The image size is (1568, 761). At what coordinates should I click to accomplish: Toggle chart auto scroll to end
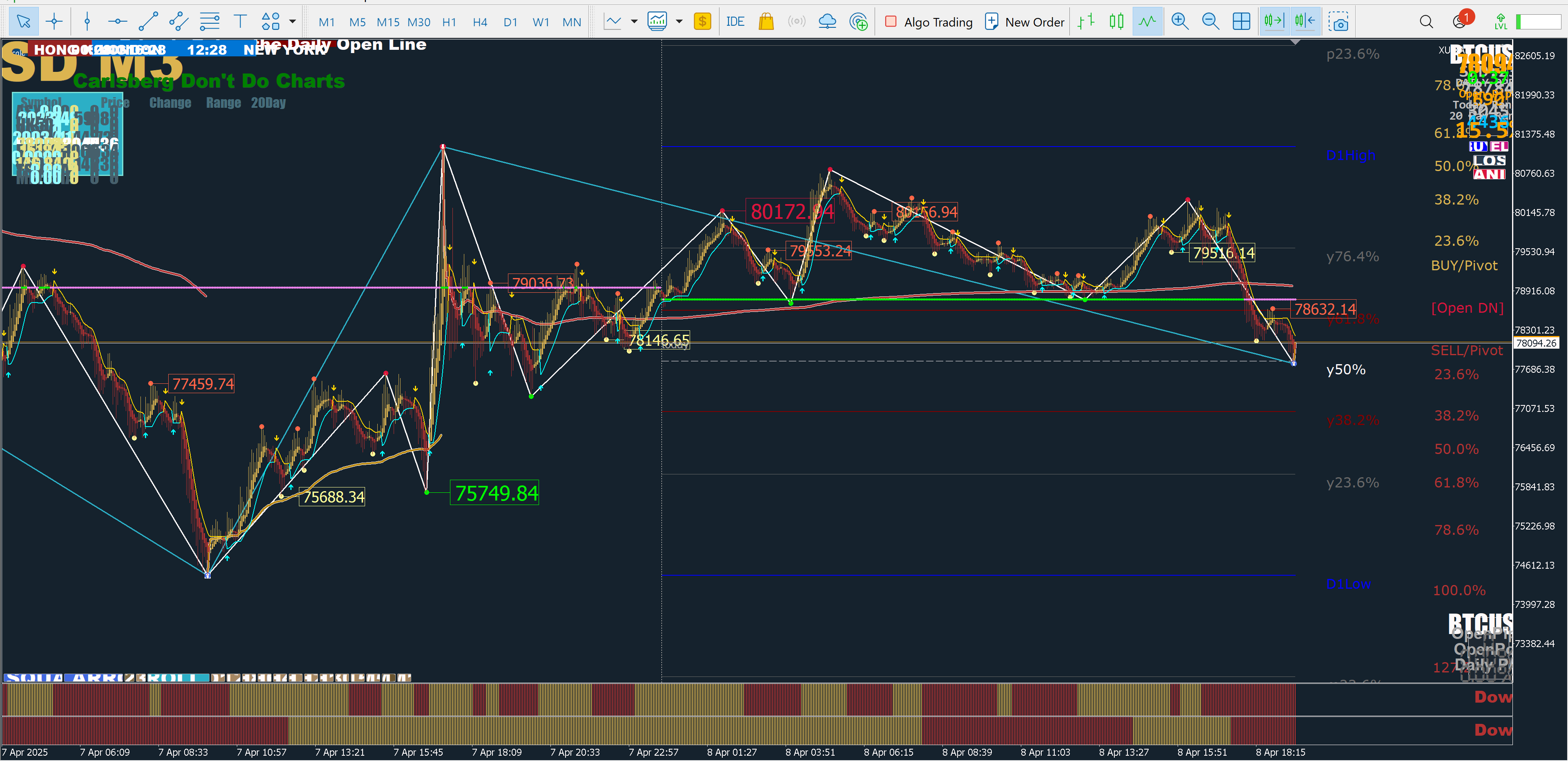1274,22
